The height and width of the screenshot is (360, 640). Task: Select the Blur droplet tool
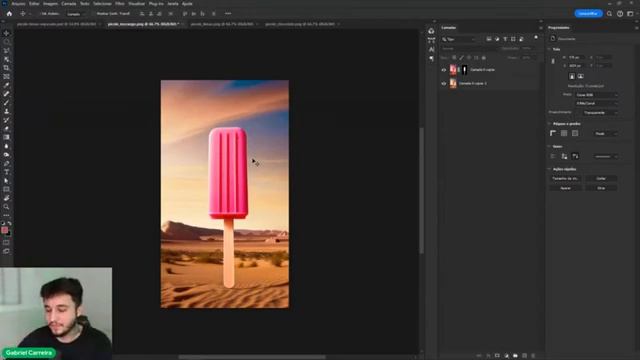click(6, 146)
